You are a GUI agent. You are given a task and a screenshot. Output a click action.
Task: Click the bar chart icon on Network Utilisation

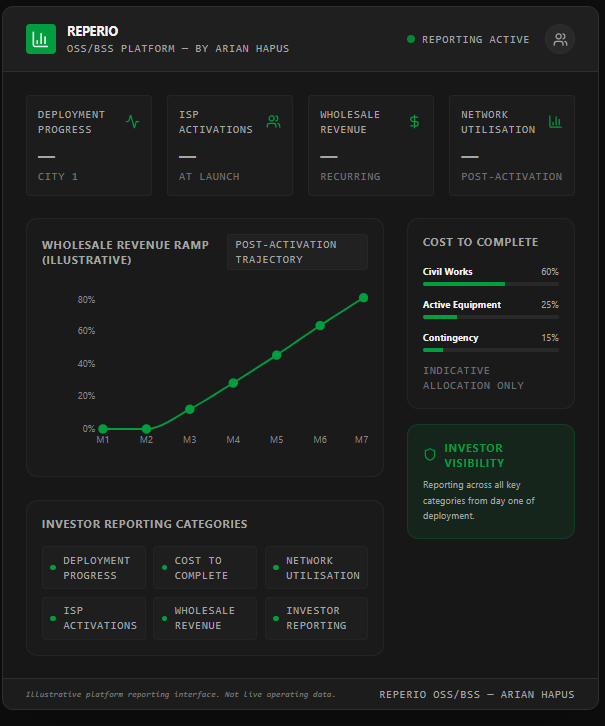(x=555, y=122)
